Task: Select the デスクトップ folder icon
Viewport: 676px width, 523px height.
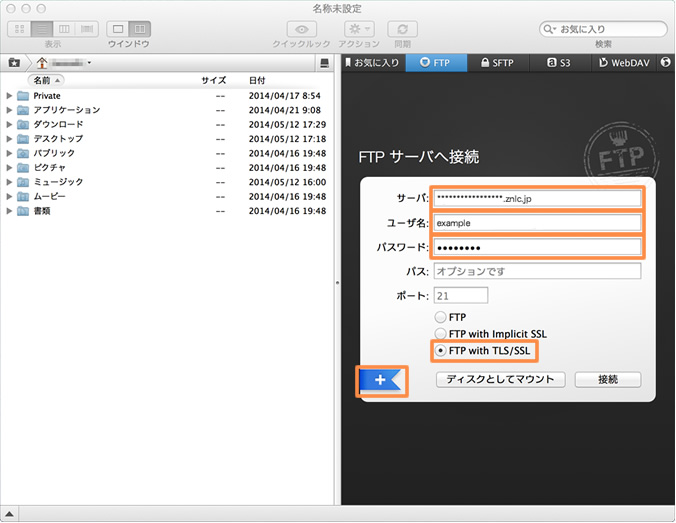Action: pyautogui.click(x=23, y=139)
